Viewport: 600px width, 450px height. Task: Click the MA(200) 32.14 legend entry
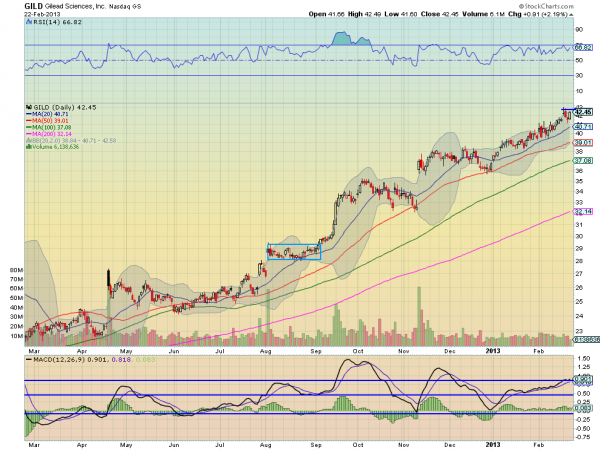tap(49, 134)
